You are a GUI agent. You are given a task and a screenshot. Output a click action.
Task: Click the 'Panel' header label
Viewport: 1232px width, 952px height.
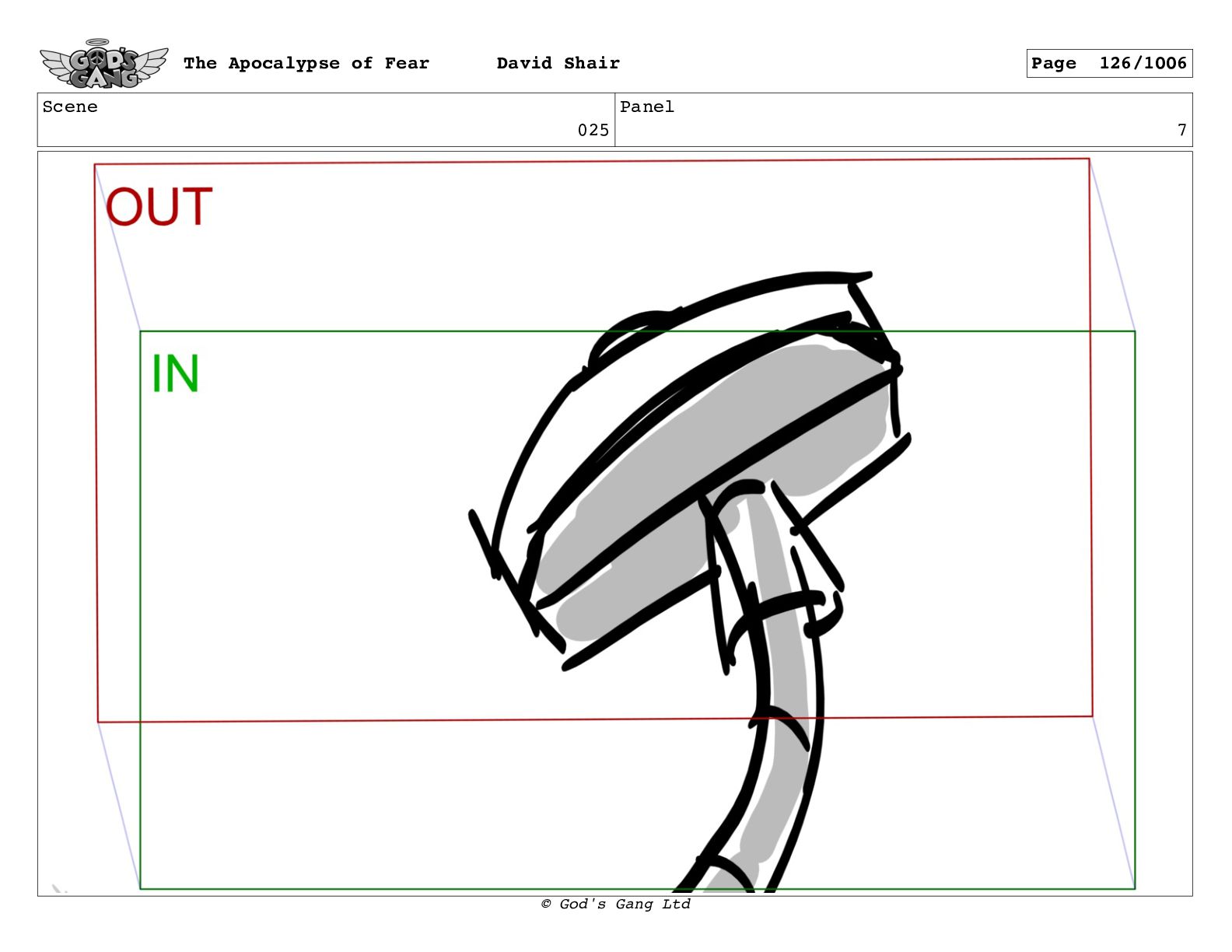pyautogui.click(x=647, y=107)
